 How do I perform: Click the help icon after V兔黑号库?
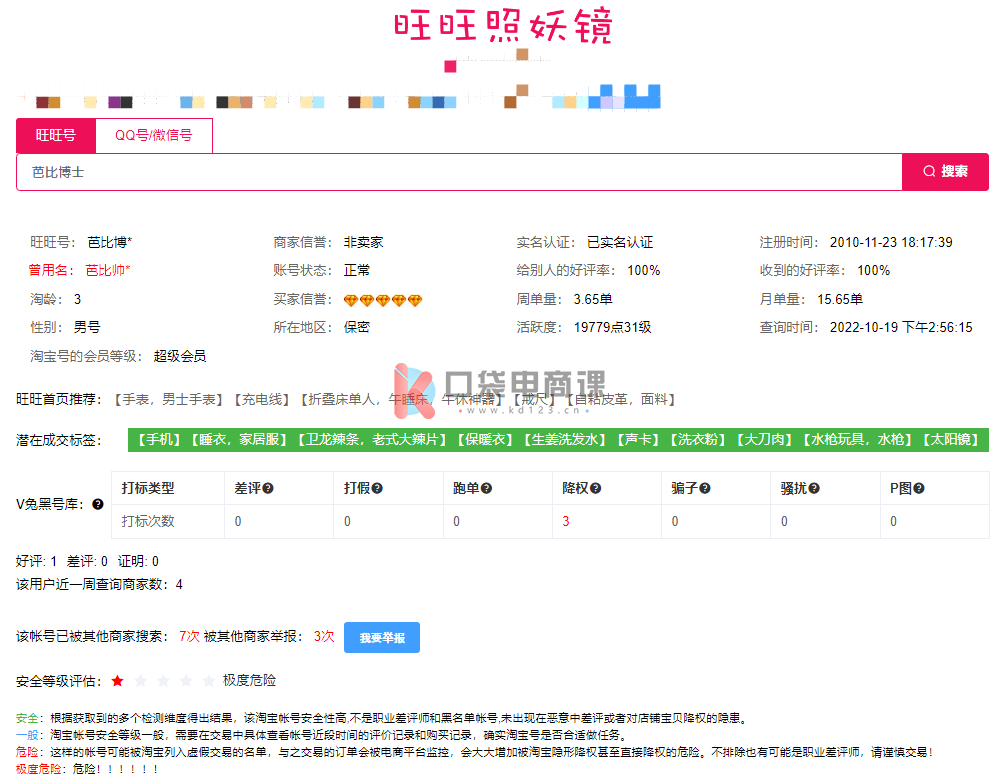click(98, 504)
